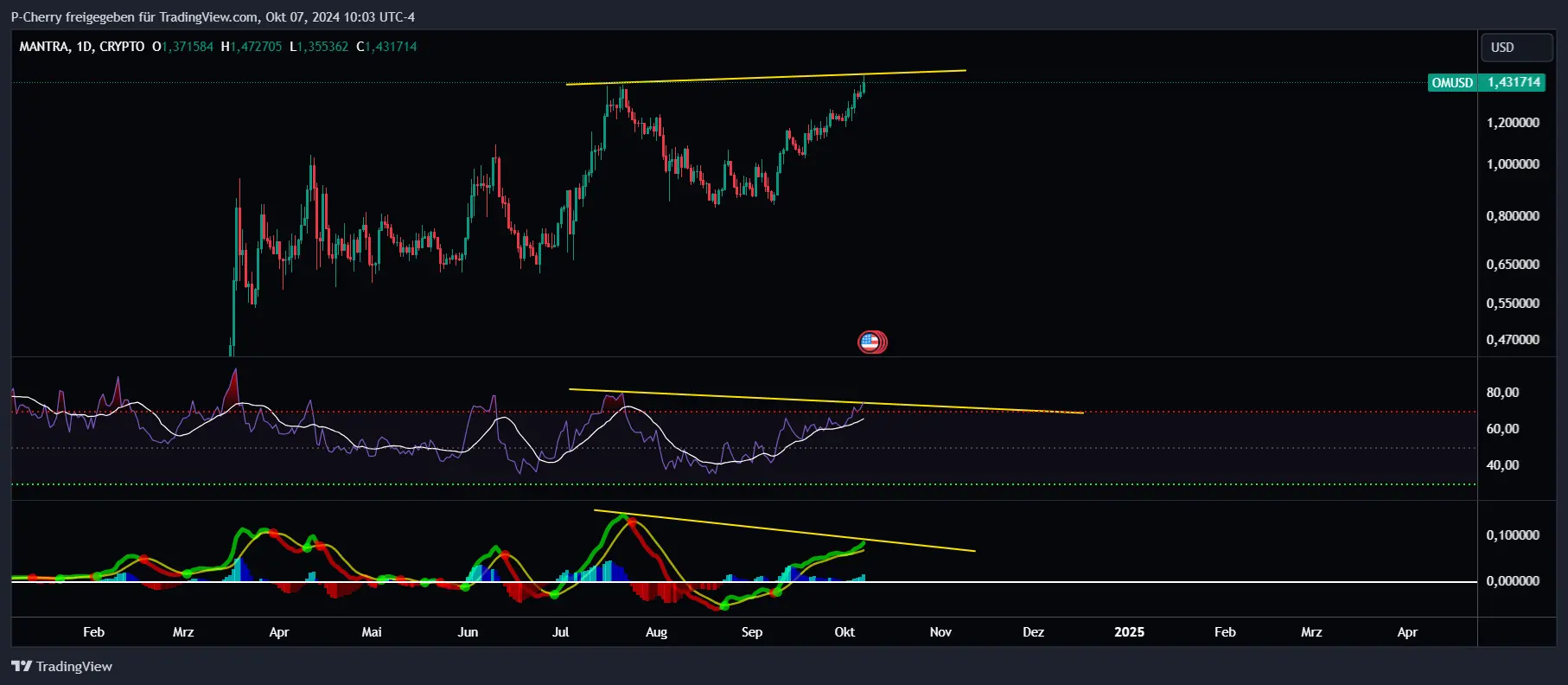
Task: Click the Sep label on time axis
Action: 752,632
